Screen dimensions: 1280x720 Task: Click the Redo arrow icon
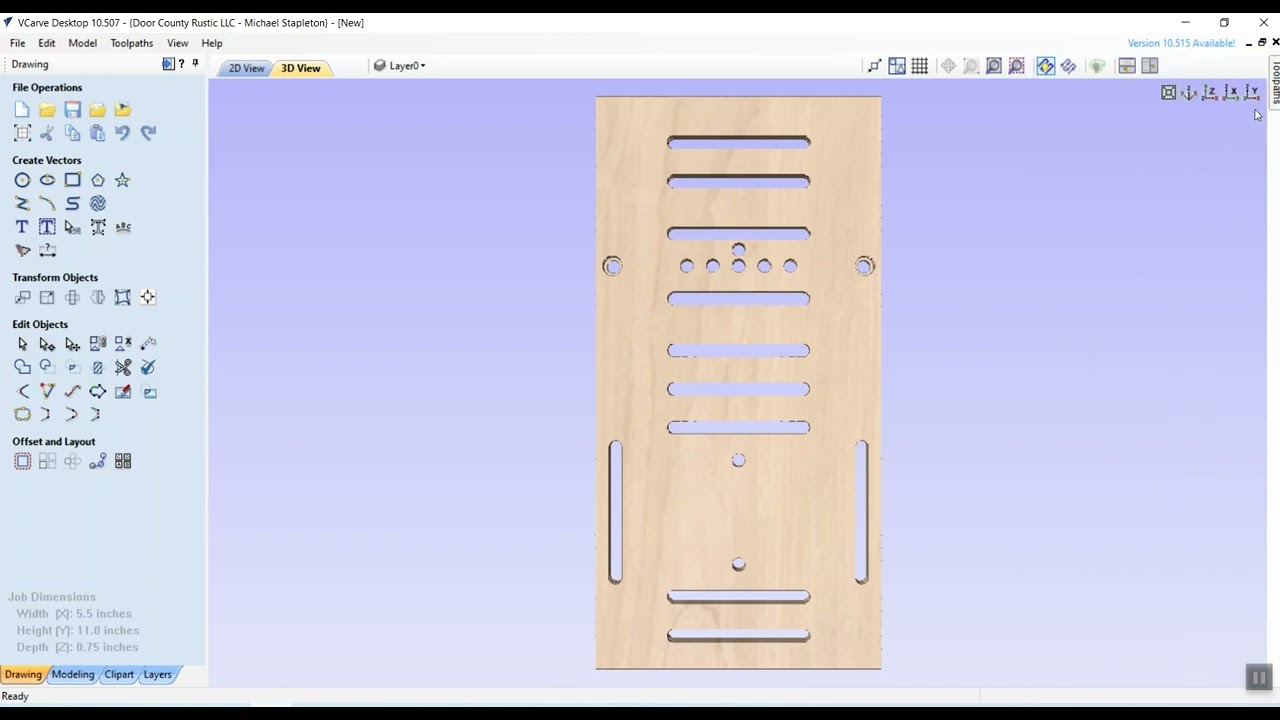(148, 132)
